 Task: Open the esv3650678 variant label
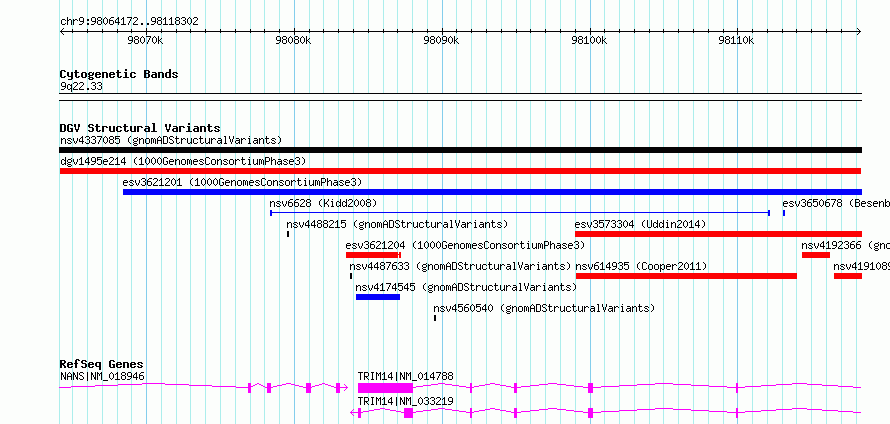[x=836, y=203]
